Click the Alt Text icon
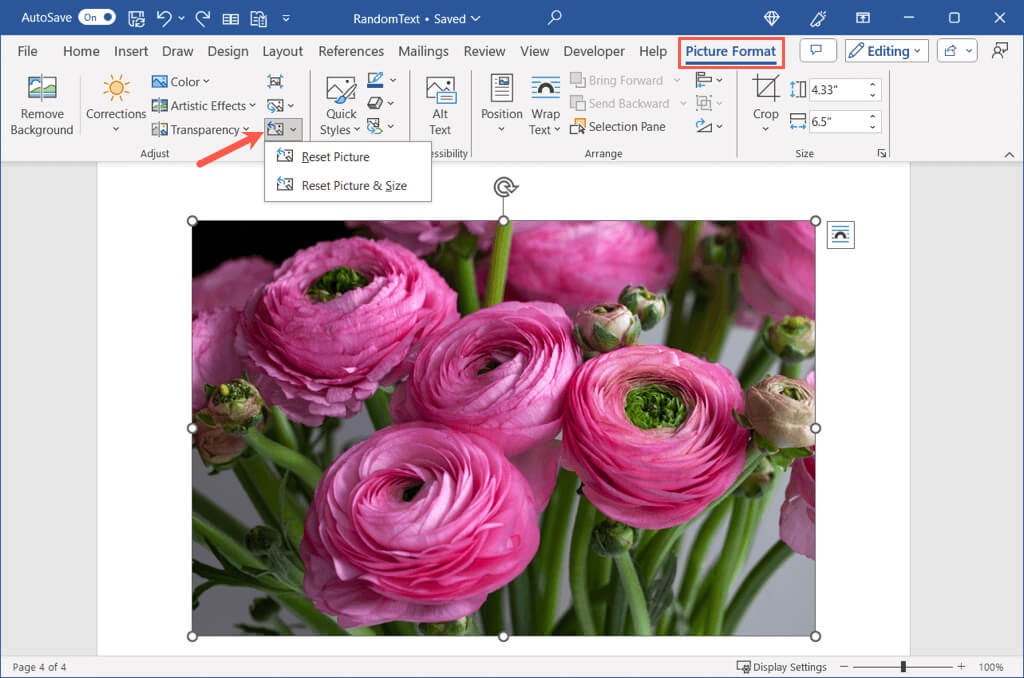This screenshot has height=678, width=1024. point(440,90)
